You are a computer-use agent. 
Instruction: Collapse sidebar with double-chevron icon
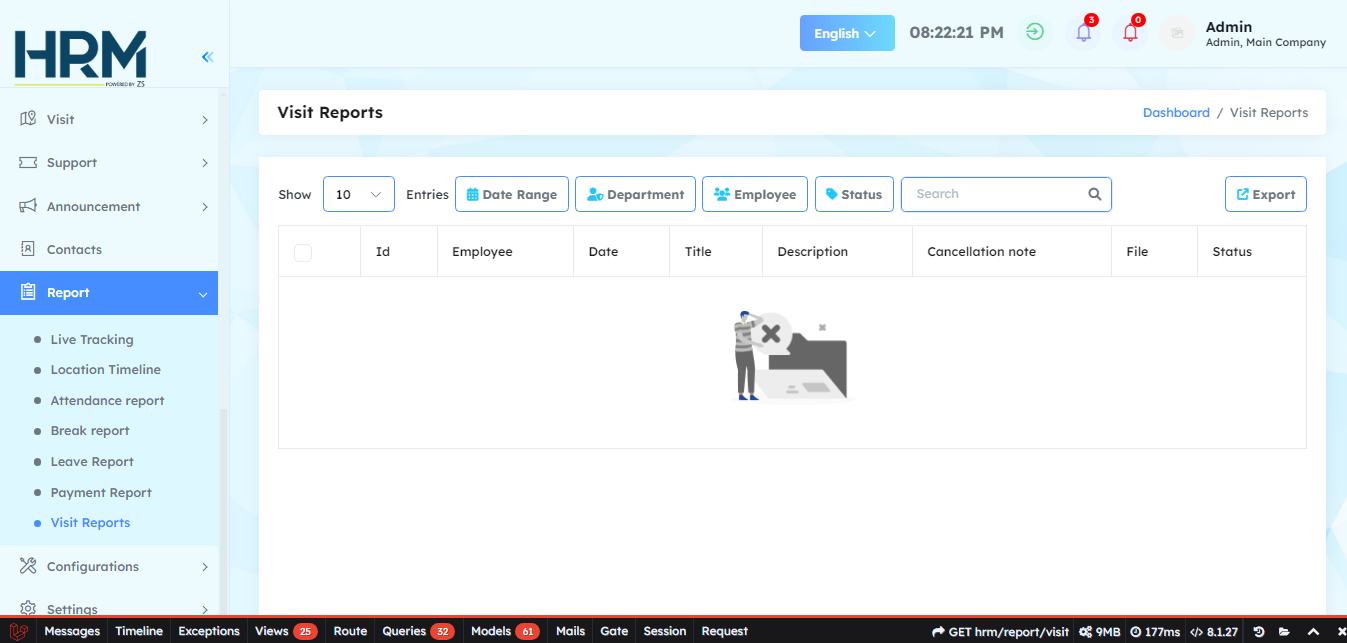tap(207, 57)
